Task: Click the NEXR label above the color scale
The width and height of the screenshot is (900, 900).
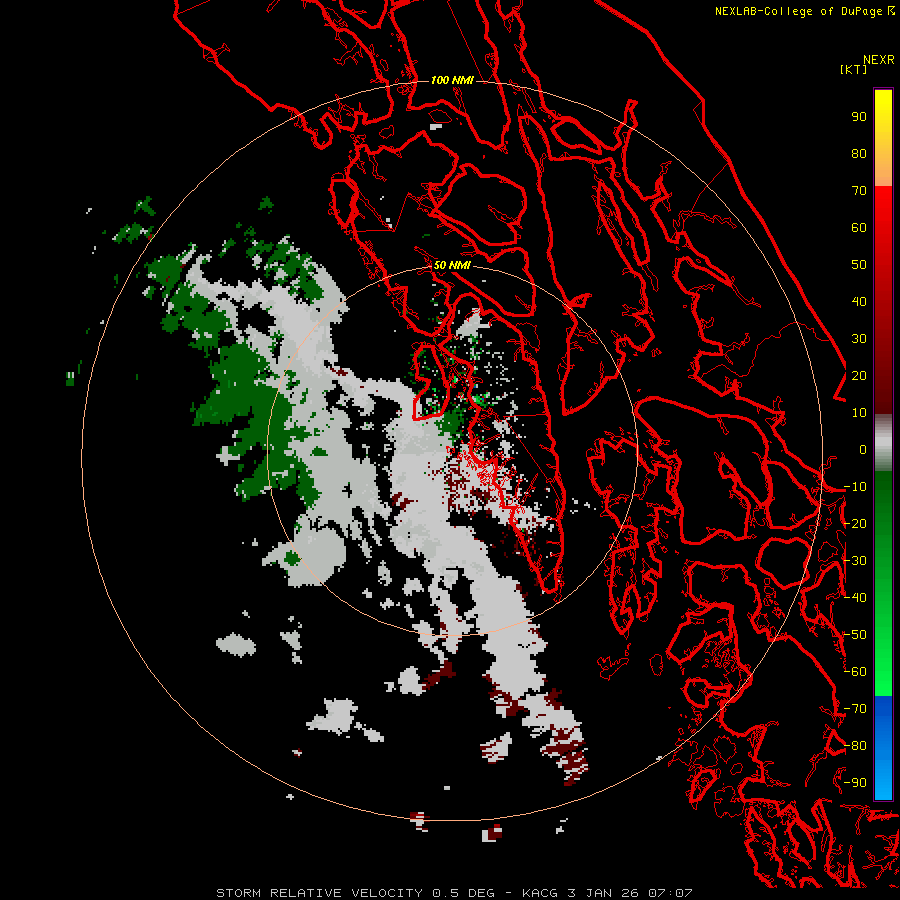Action: pos(878,60)
